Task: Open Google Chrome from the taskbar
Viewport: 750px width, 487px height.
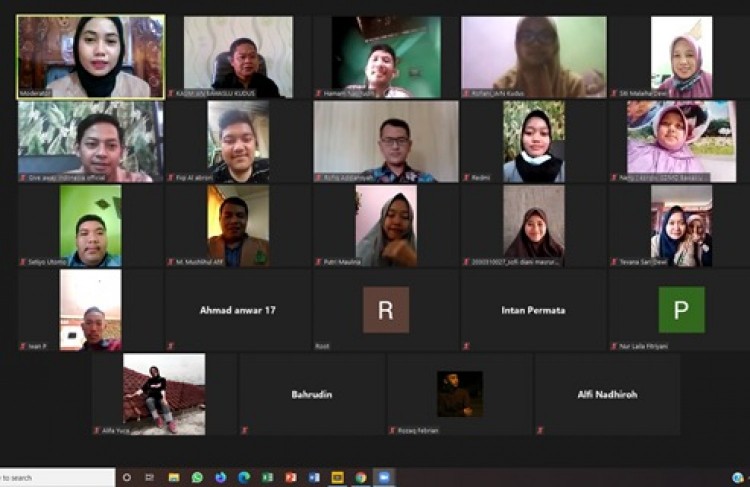Action: coord(361,478)
